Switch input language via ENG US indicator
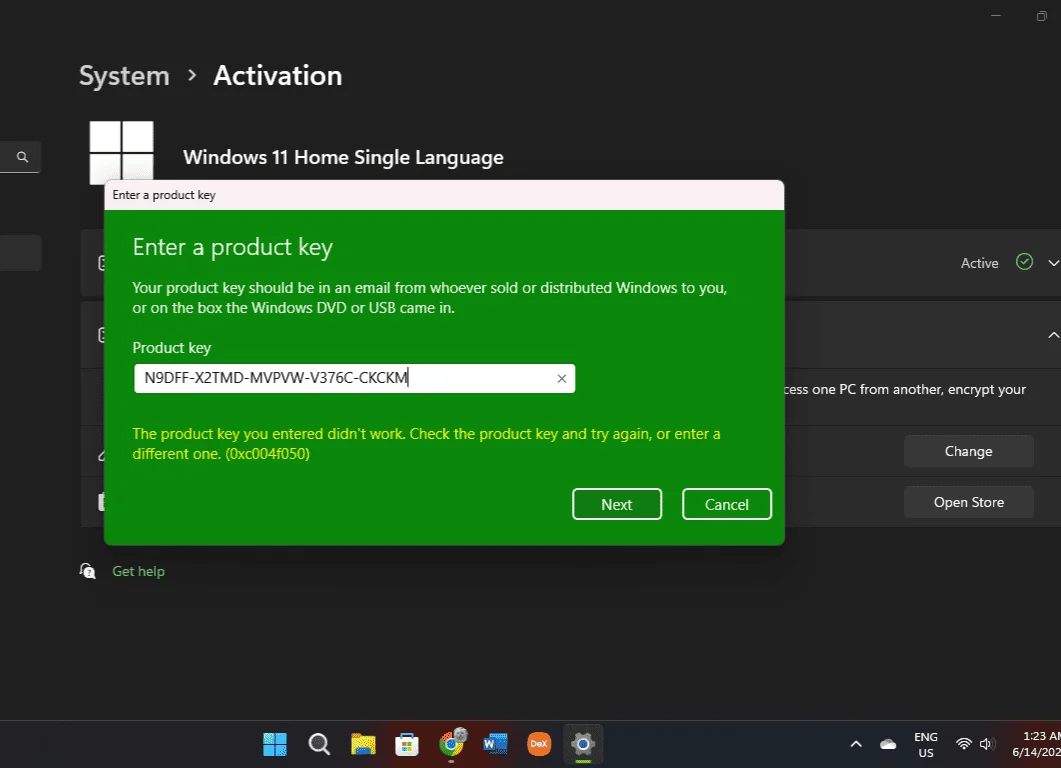 coord(926,745)
